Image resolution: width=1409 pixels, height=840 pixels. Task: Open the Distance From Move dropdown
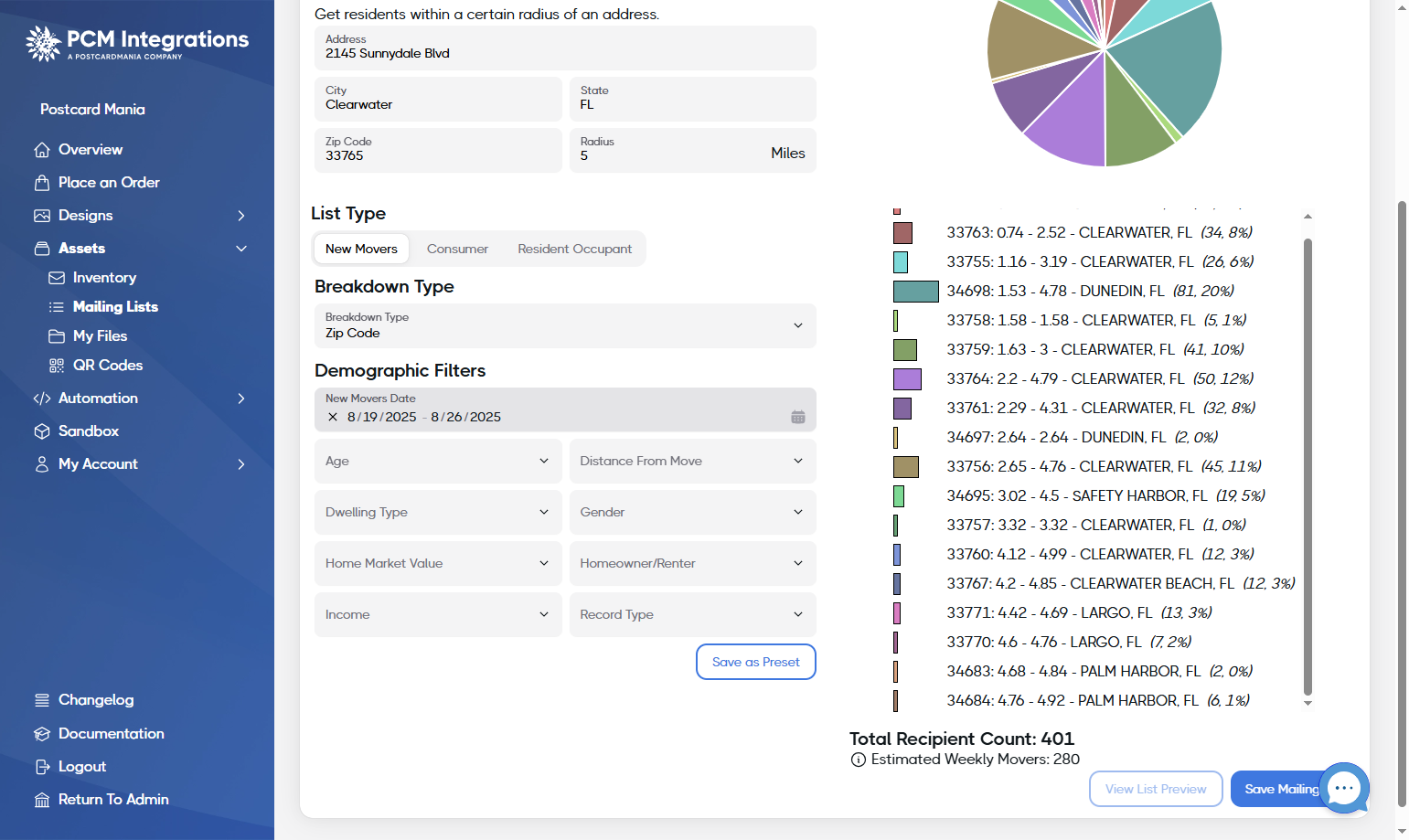click(x=693, y=462)
